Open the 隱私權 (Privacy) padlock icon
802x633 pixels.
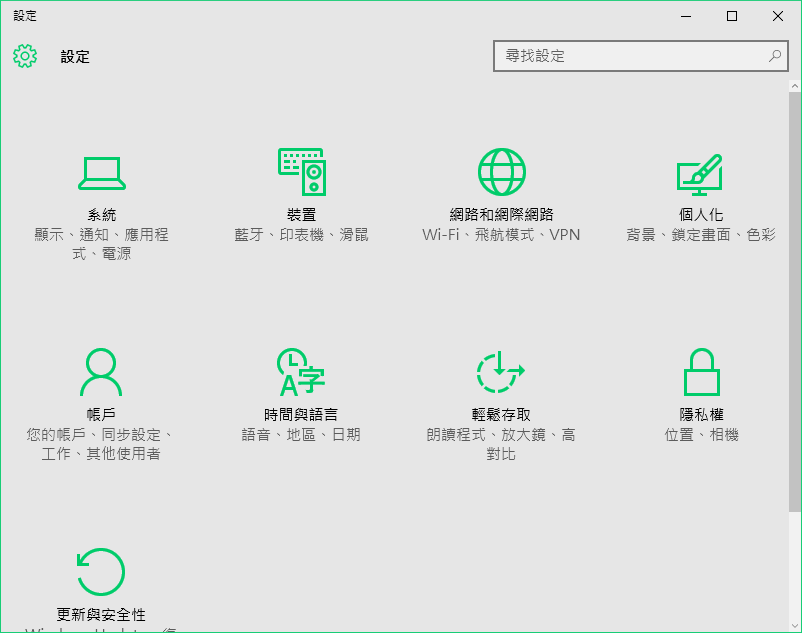[x=702, y=372]
